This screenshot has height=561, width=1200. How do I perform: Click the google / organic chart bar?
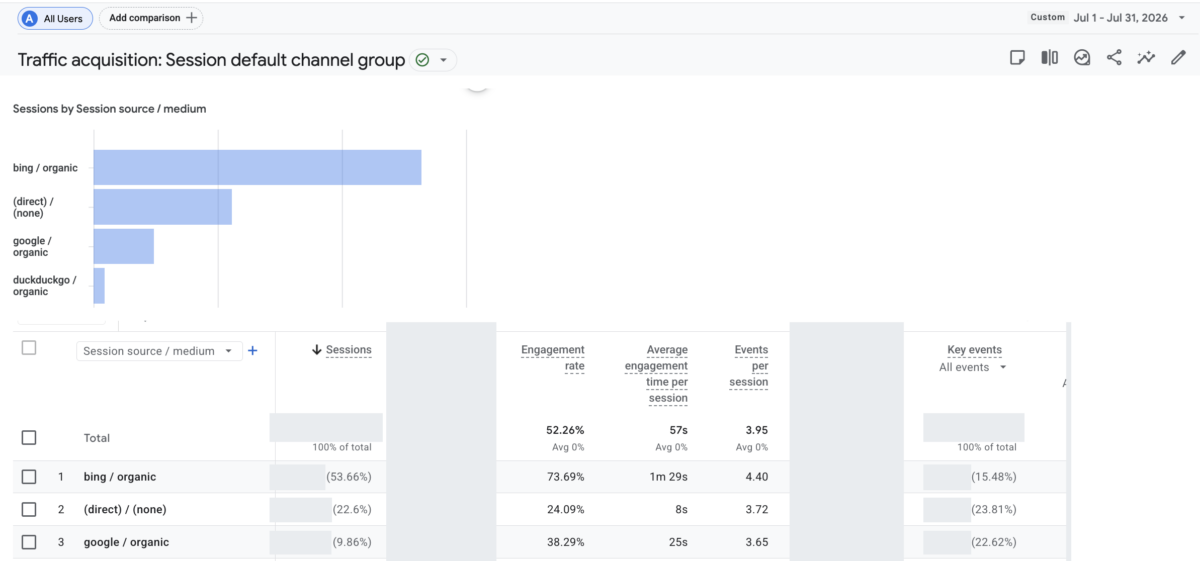click(124, 246)
